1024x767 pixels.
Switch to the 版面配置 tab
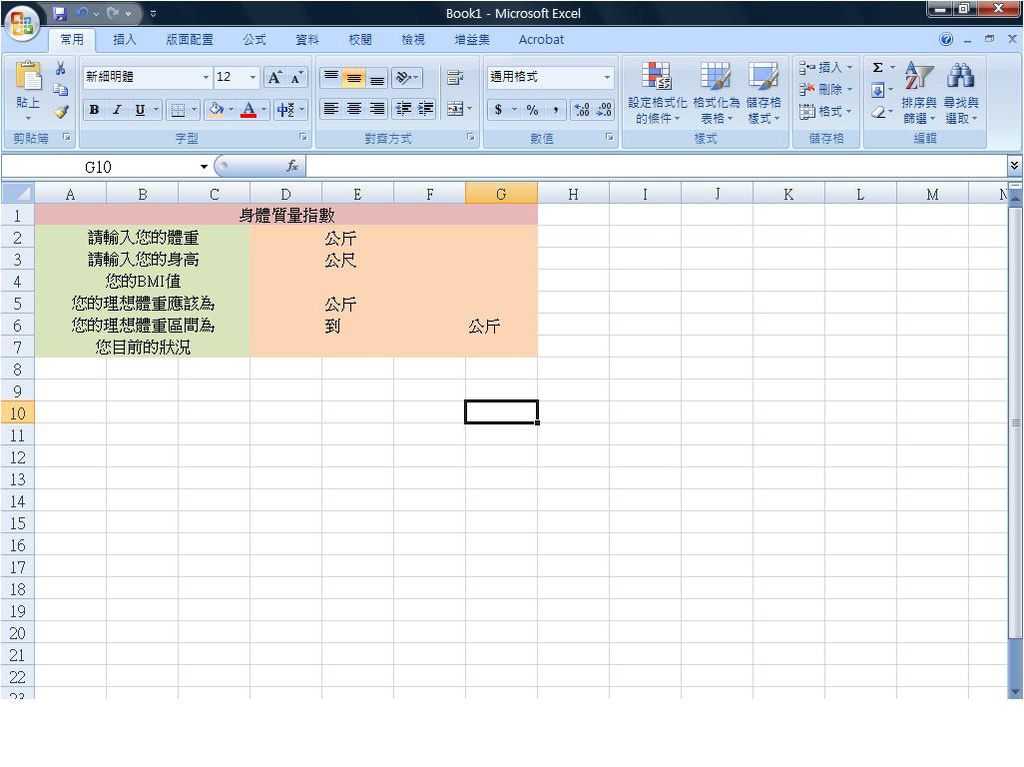[189, 40]
